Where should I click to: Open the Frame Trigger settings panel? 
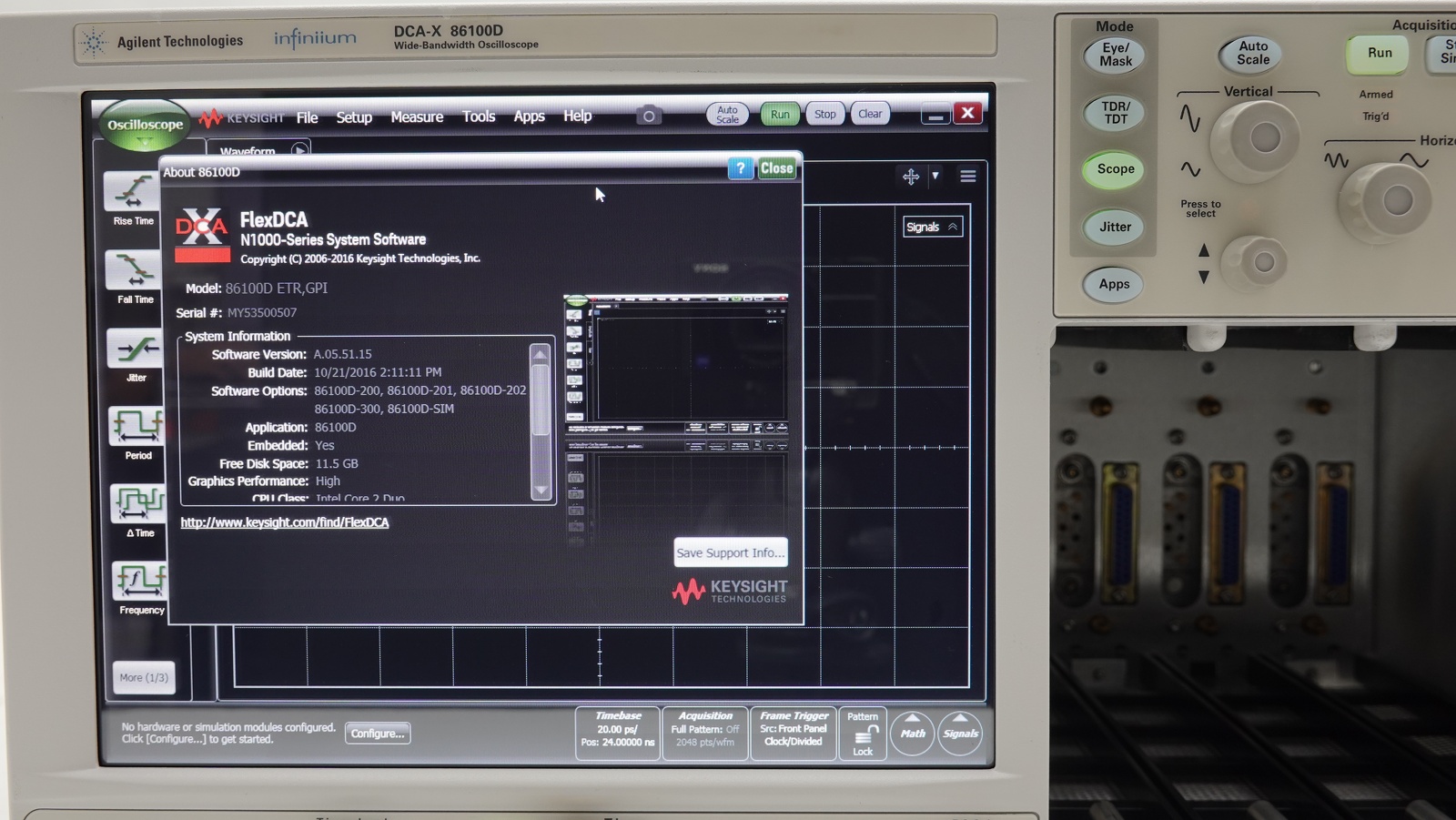pos(794,733)
